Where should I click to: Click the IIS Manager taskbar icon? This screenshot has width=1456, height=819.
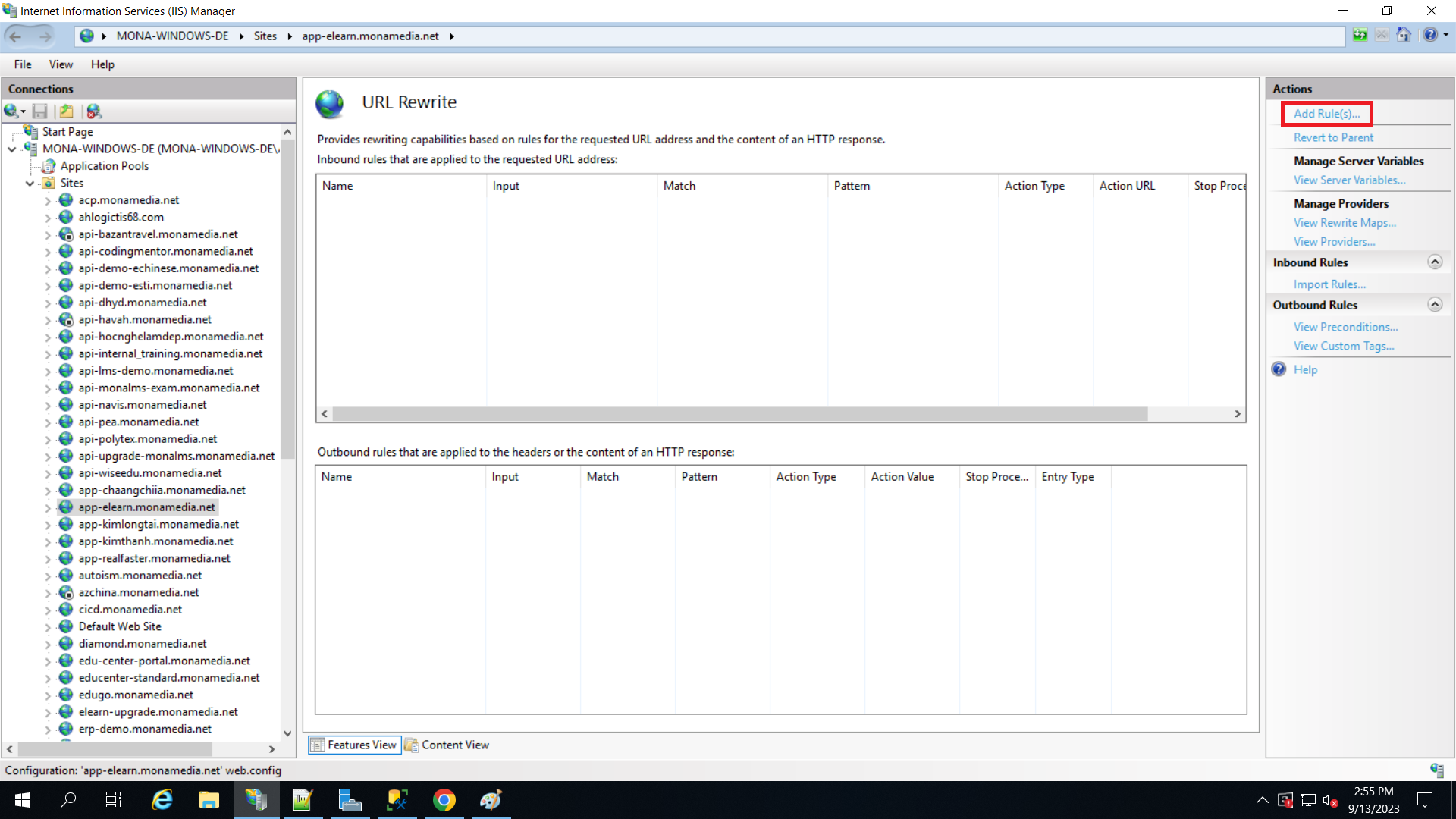click(x=256, y=800)
